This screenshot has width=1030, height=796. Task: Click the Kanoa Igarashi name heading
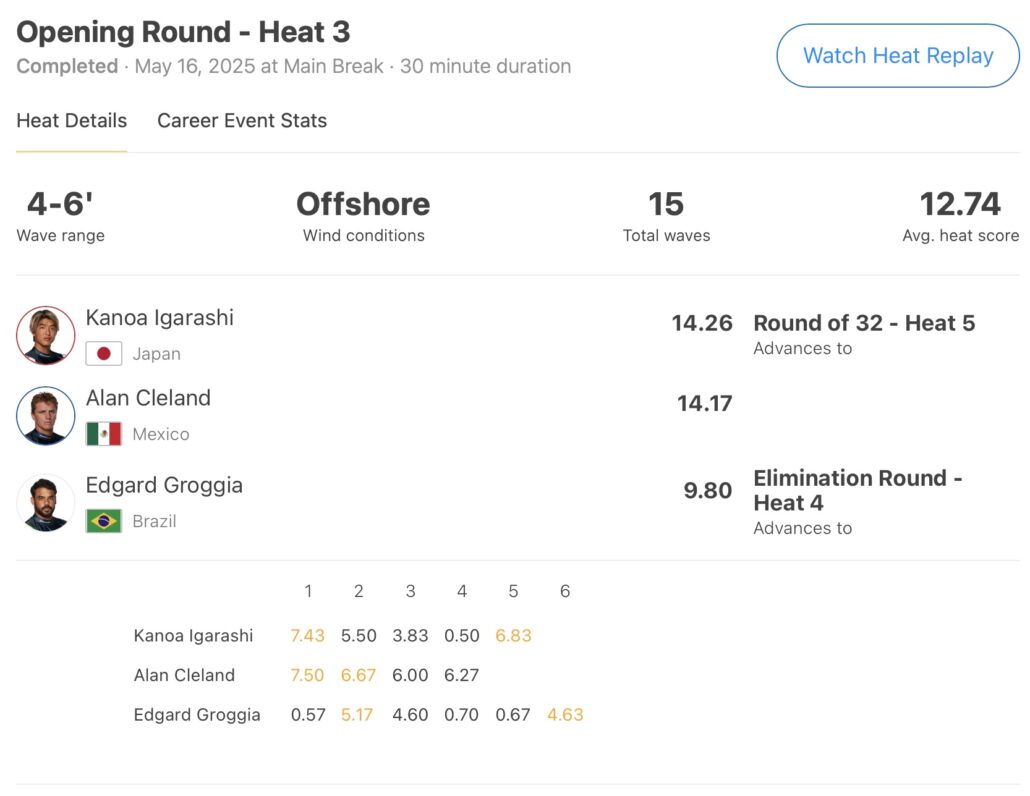coord(160,318)
